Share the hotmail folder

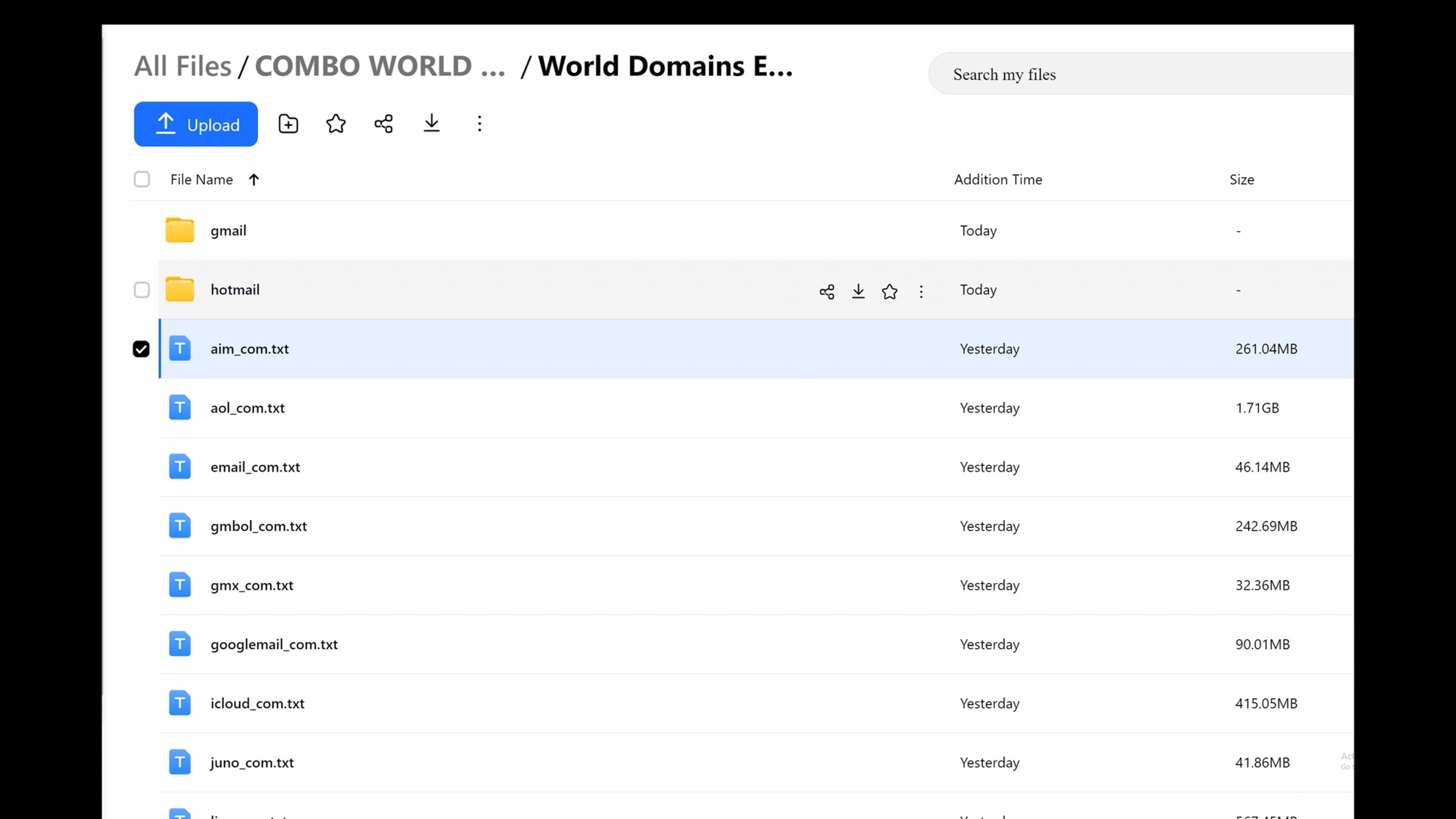(827, 292)
